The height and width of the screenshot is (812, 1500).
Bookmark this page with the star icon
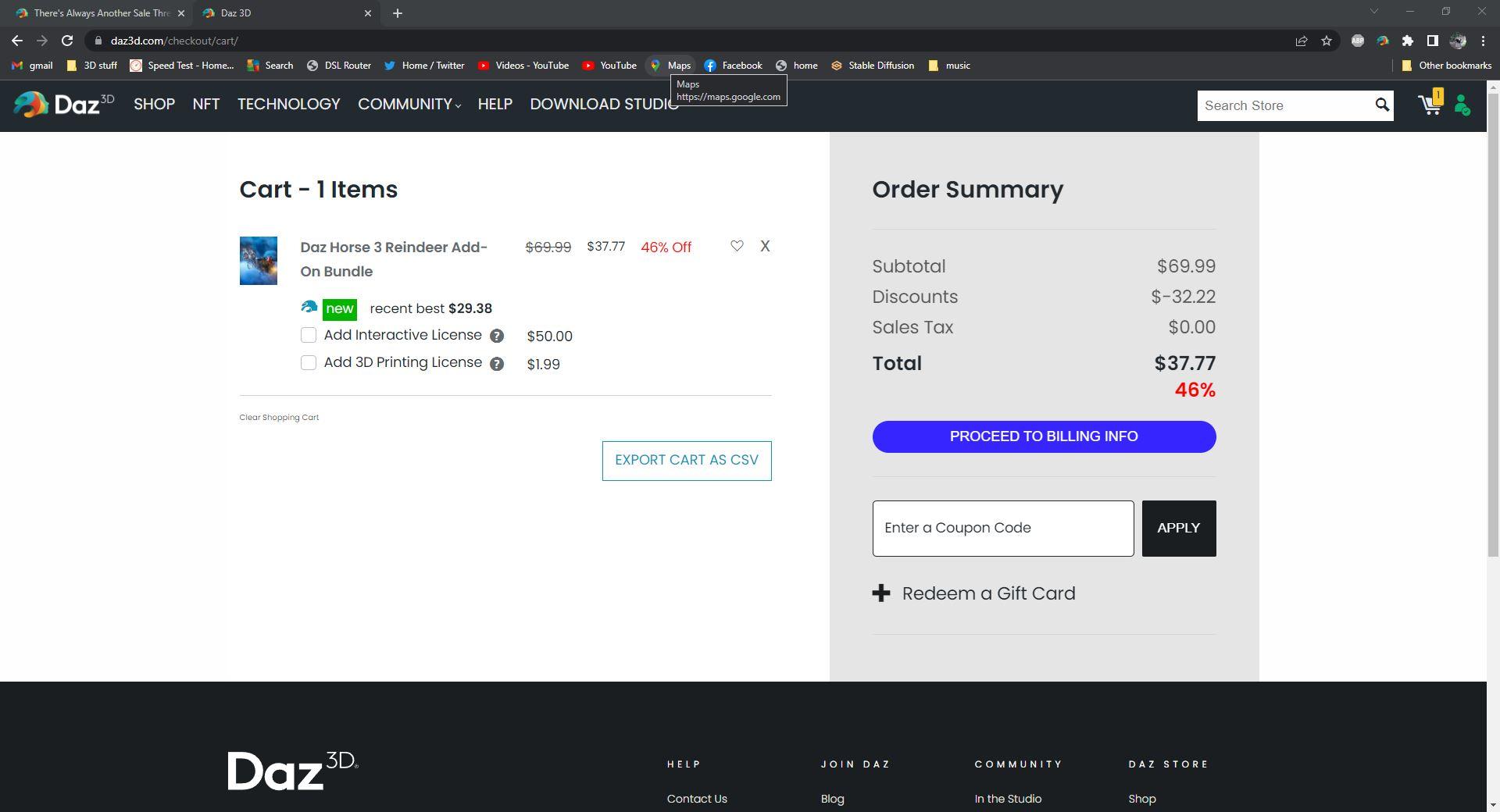pos(1327,41)
